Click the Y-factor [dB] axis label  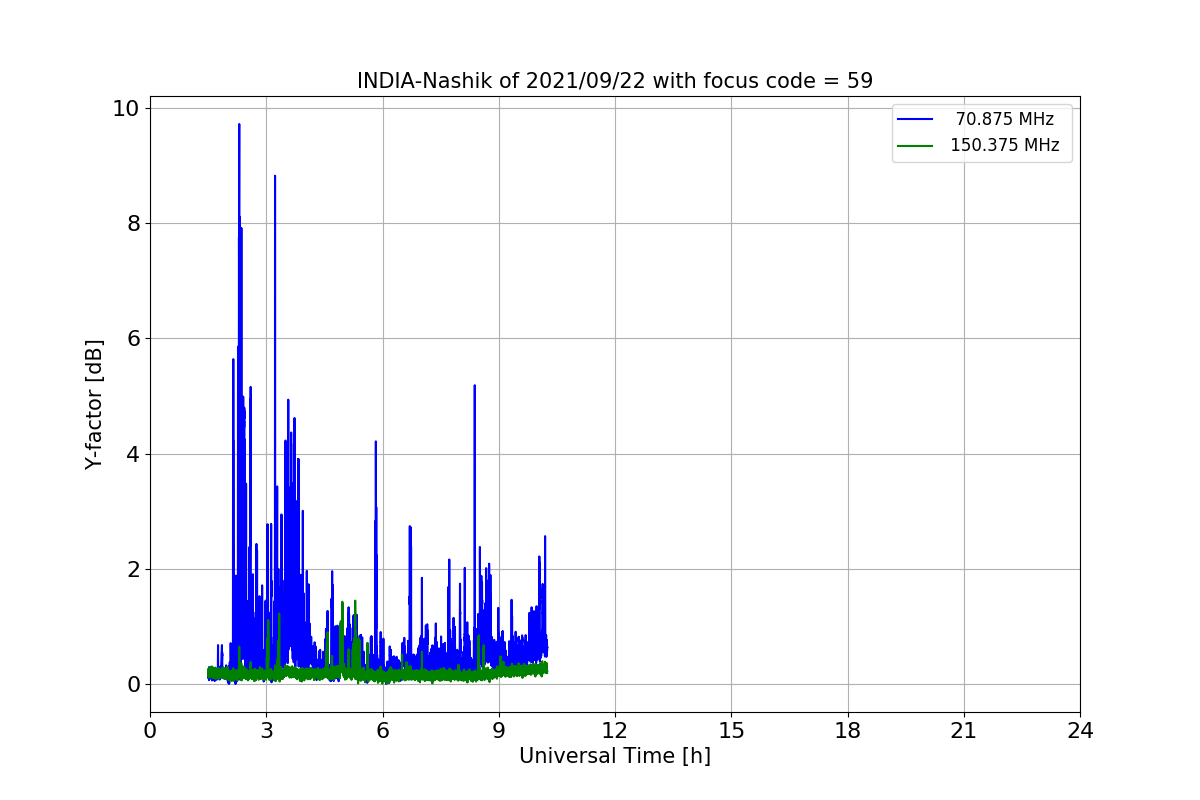coord(94,404)
